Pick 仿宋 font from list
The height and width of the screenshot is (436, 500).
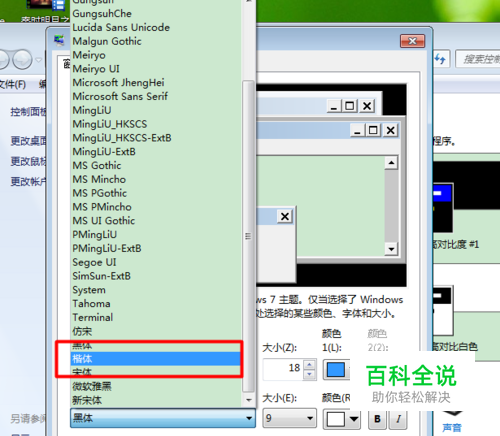pyautogui.click(x=156, y=332)
